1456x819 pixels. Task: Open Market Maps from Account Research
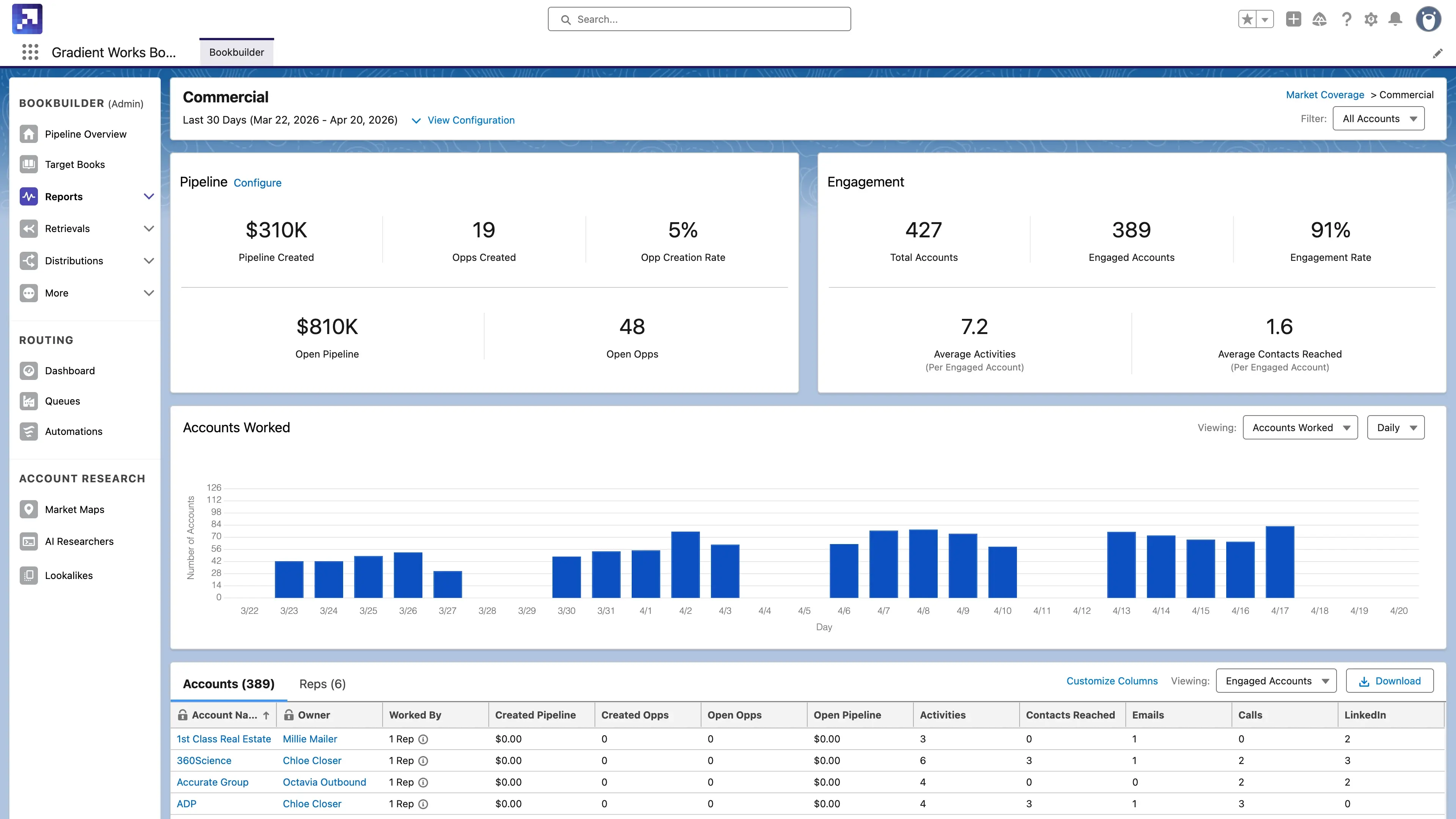74,509
